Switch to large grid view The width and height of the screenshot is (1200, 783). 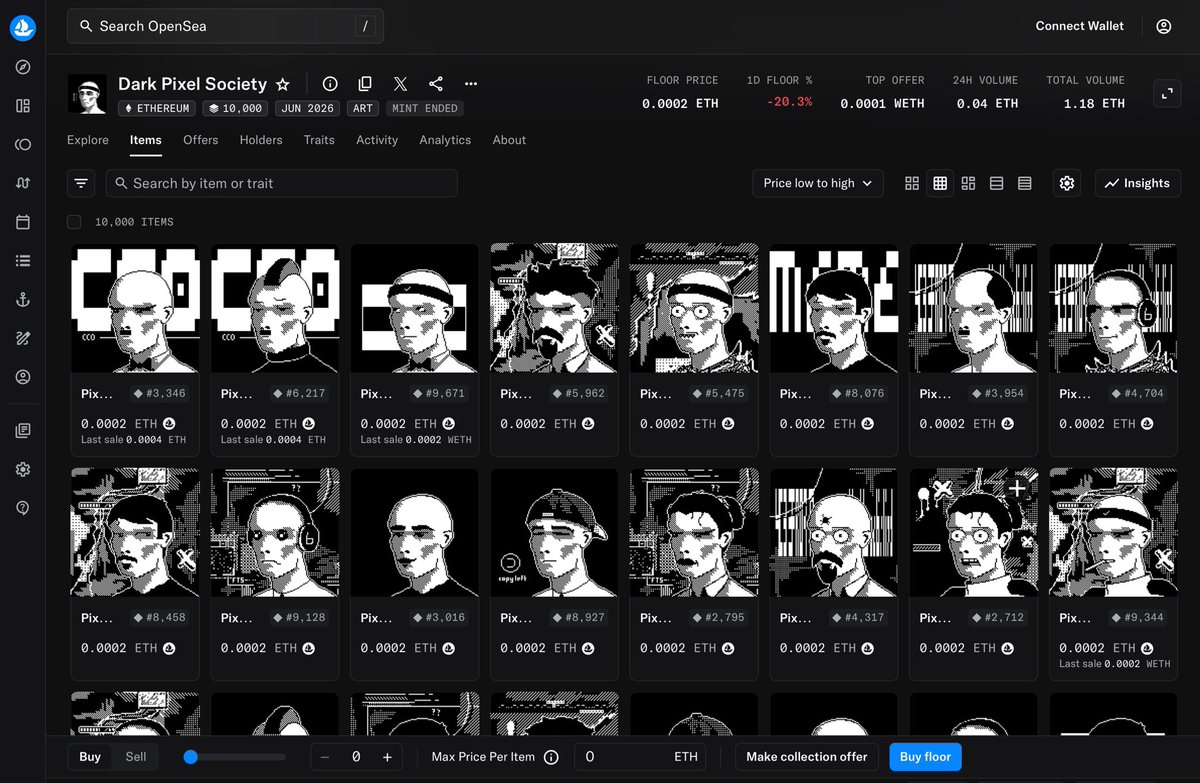(x=912, y=183)
